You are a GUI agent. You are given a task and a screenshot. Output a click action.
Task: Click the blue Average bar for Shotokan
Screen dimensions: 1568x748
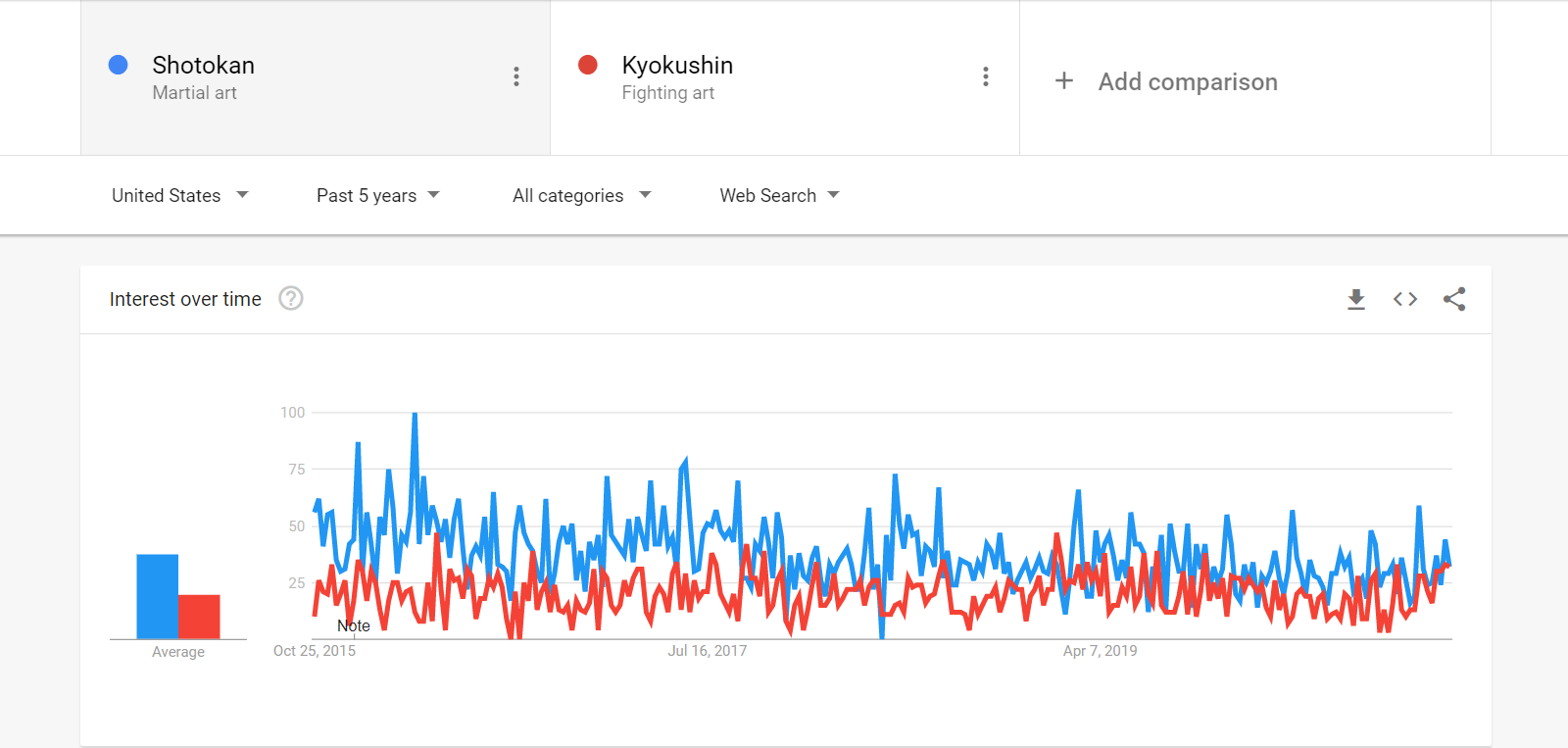tap(157, 597)
